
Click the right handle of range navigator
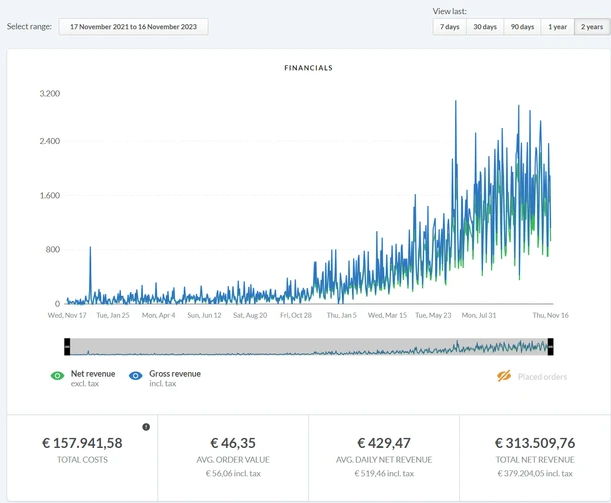click(551, 346)
